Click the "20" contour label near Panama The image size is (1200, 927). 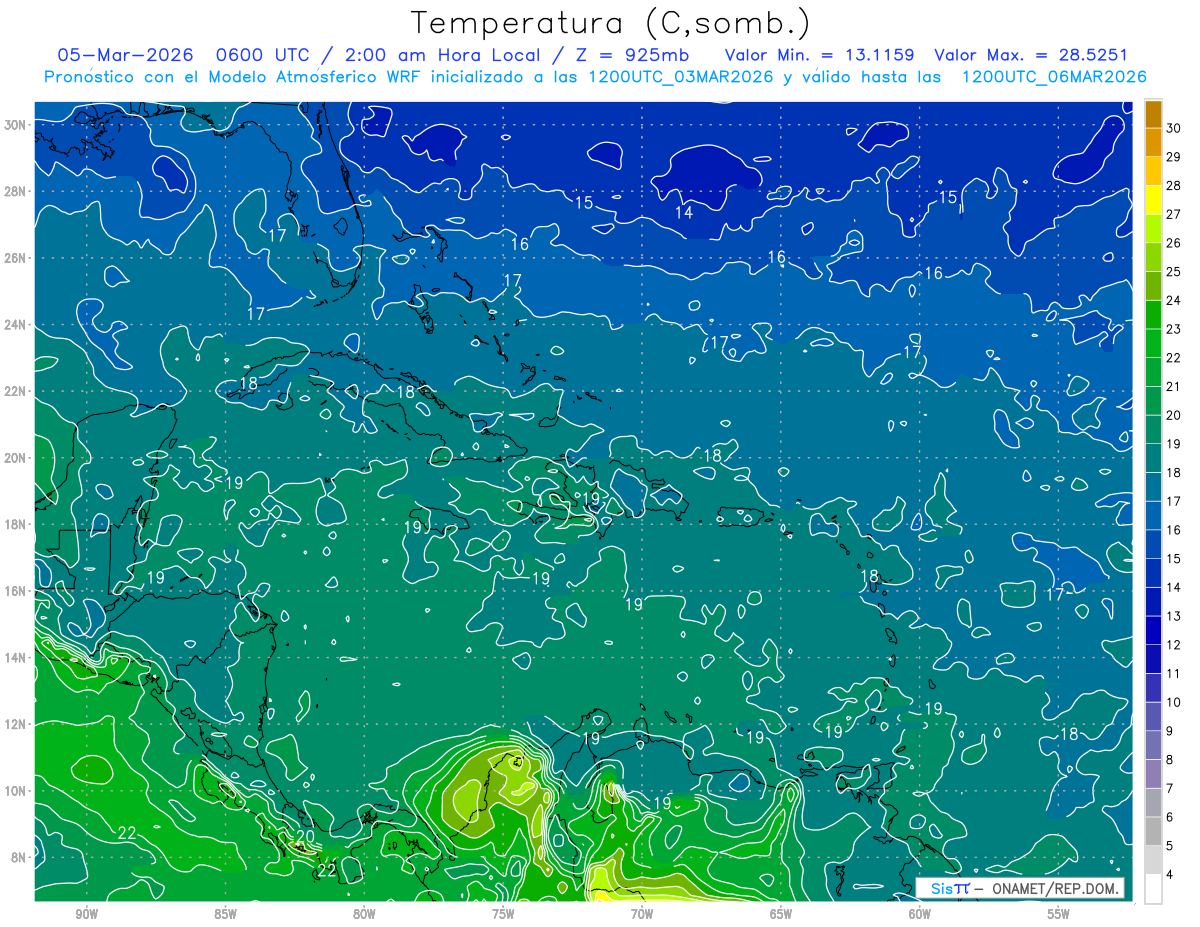[305, 836]
